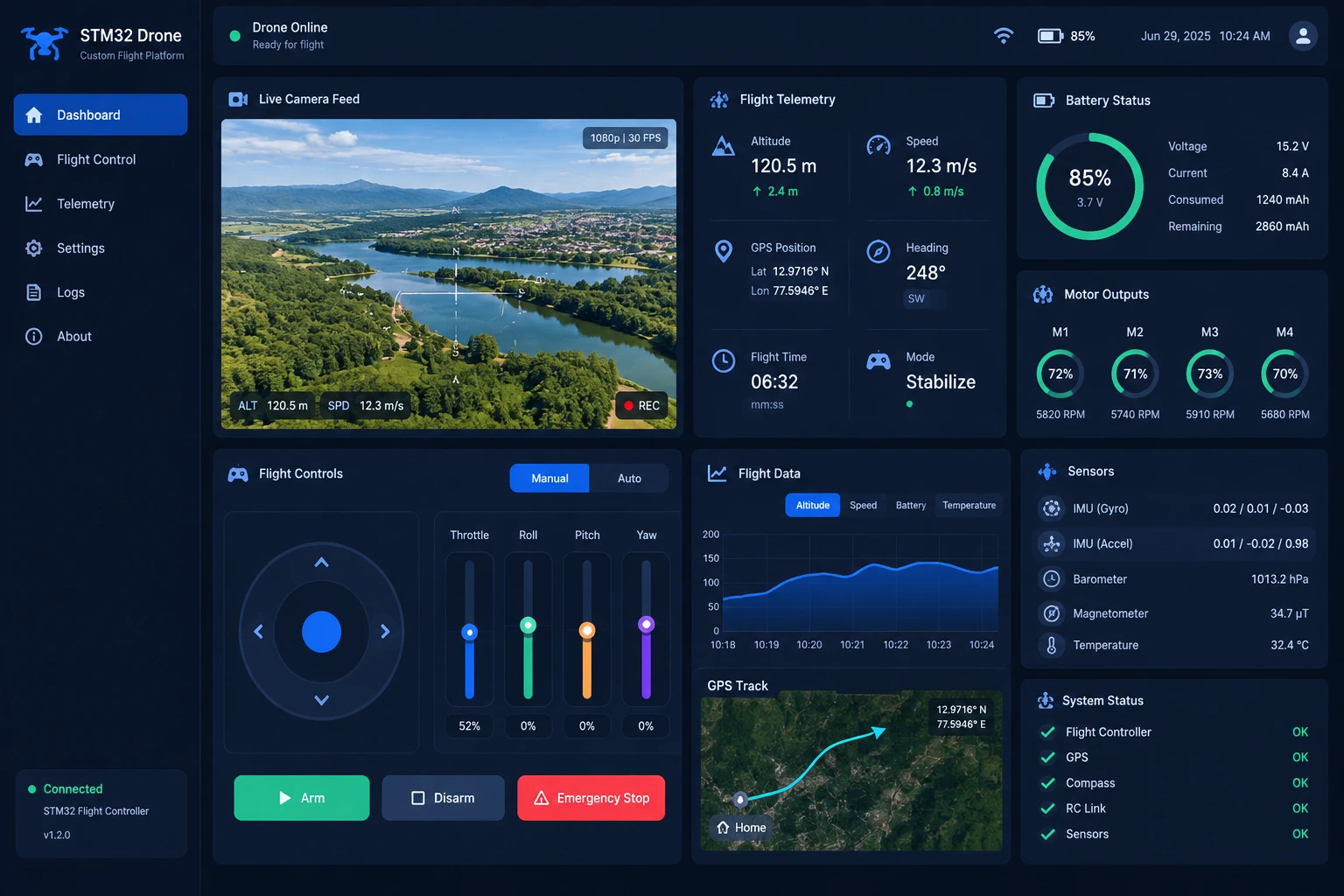Viewport: 1344px width, 896px height.
Task: Click the Home icon on GPS Track
Action: coord(723,828)
